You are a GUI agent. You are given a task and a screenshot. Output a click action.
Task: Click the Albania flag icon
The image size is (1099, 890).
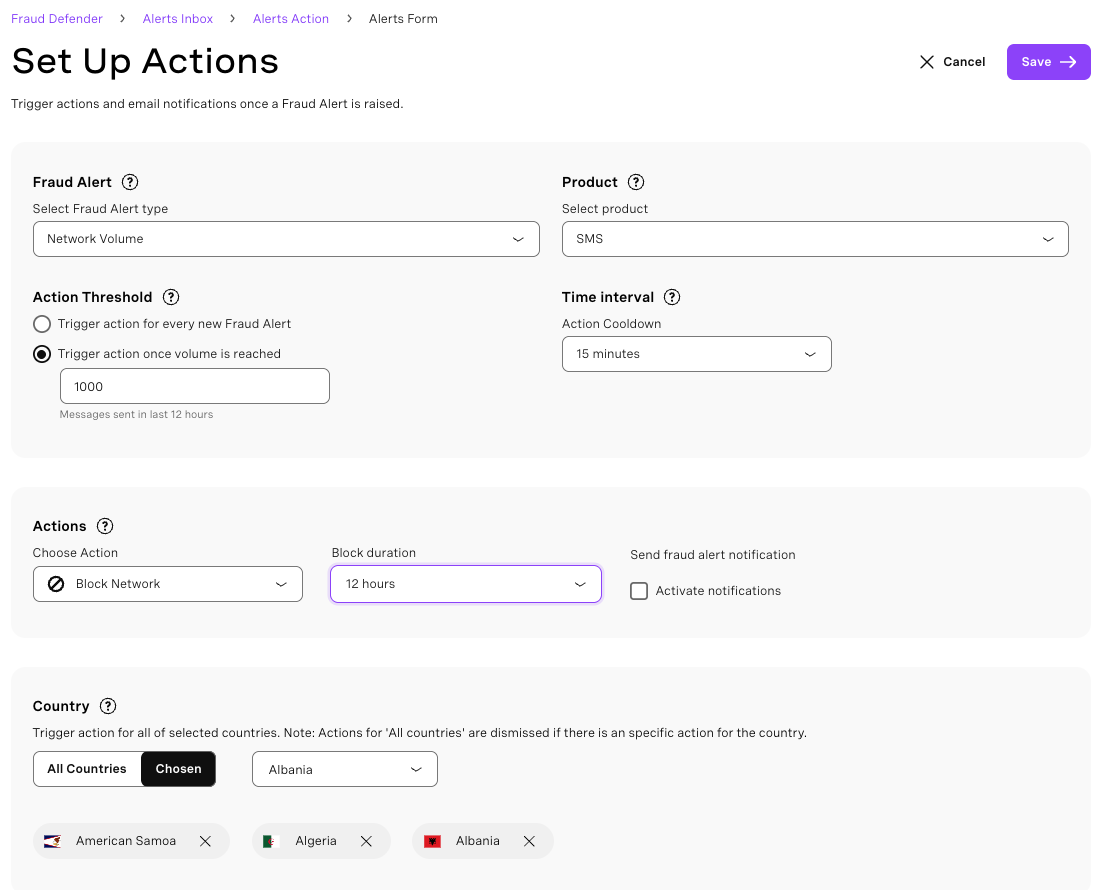[432, 841]
